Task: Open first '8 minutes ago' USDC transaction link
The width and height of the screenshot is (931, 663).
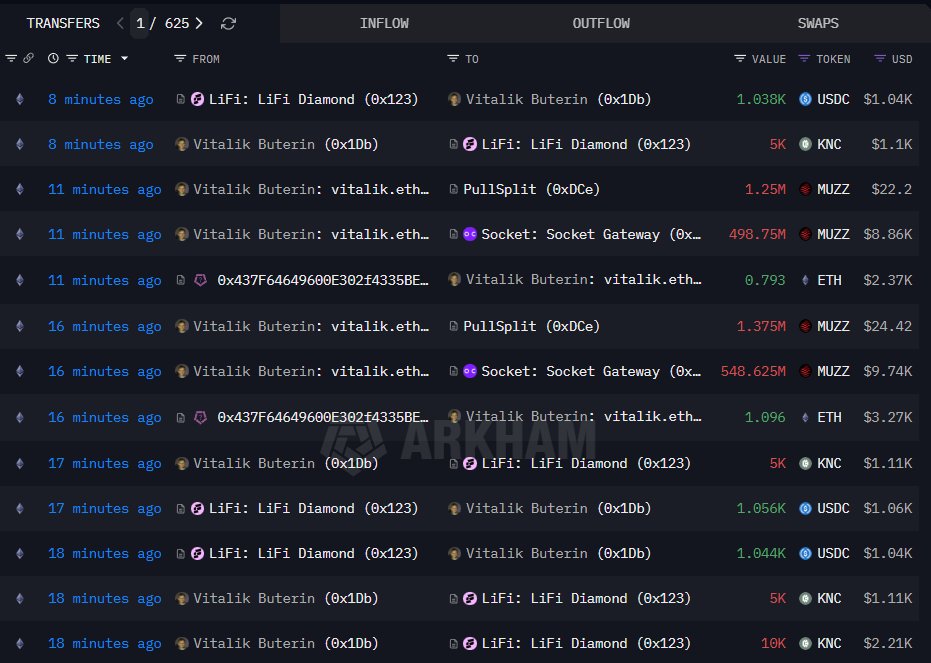Action: pos(101,99)
